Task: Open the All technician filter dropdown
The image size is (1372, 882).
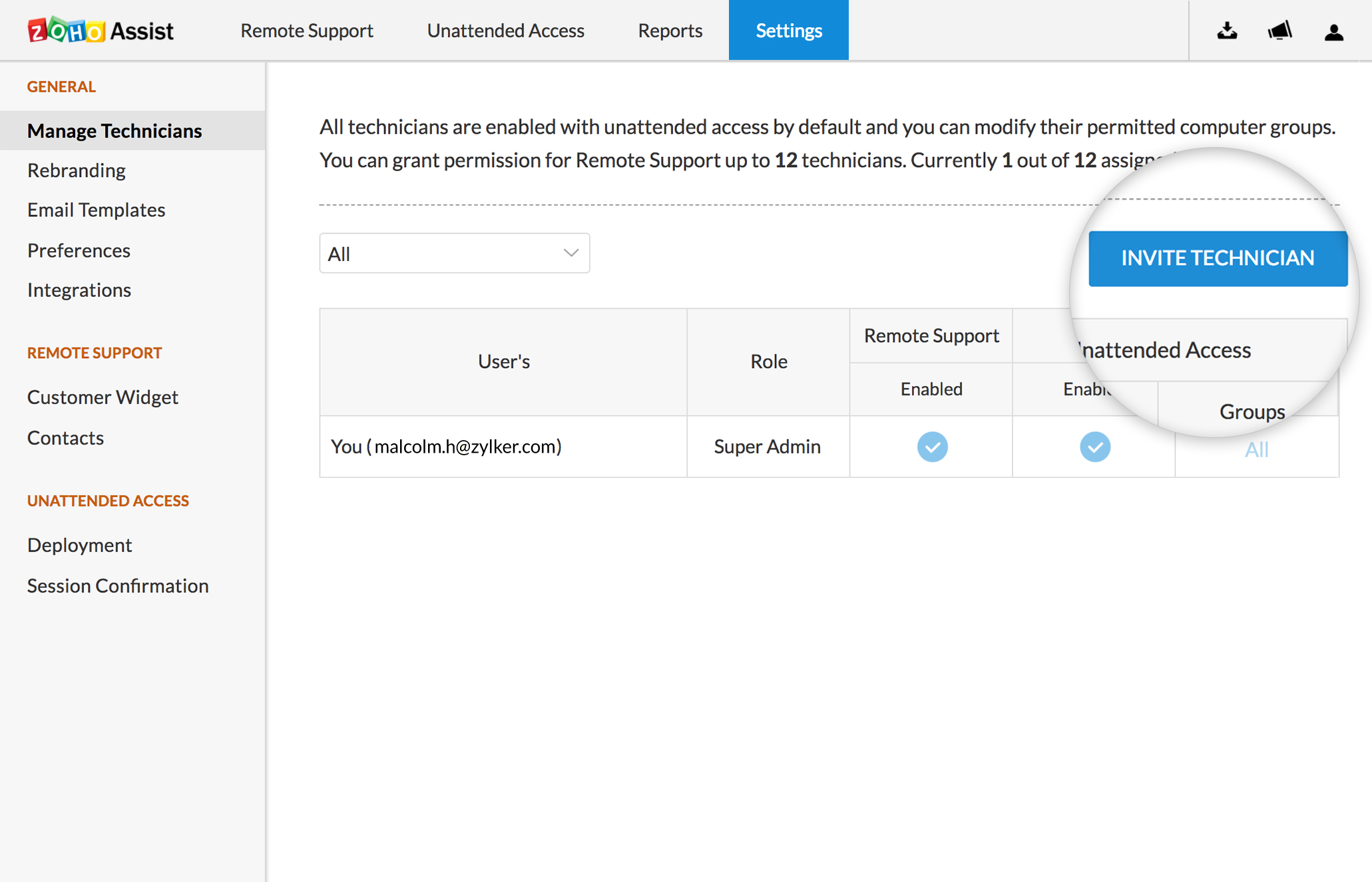Action: pyautogui.click(x=454, y=254)
